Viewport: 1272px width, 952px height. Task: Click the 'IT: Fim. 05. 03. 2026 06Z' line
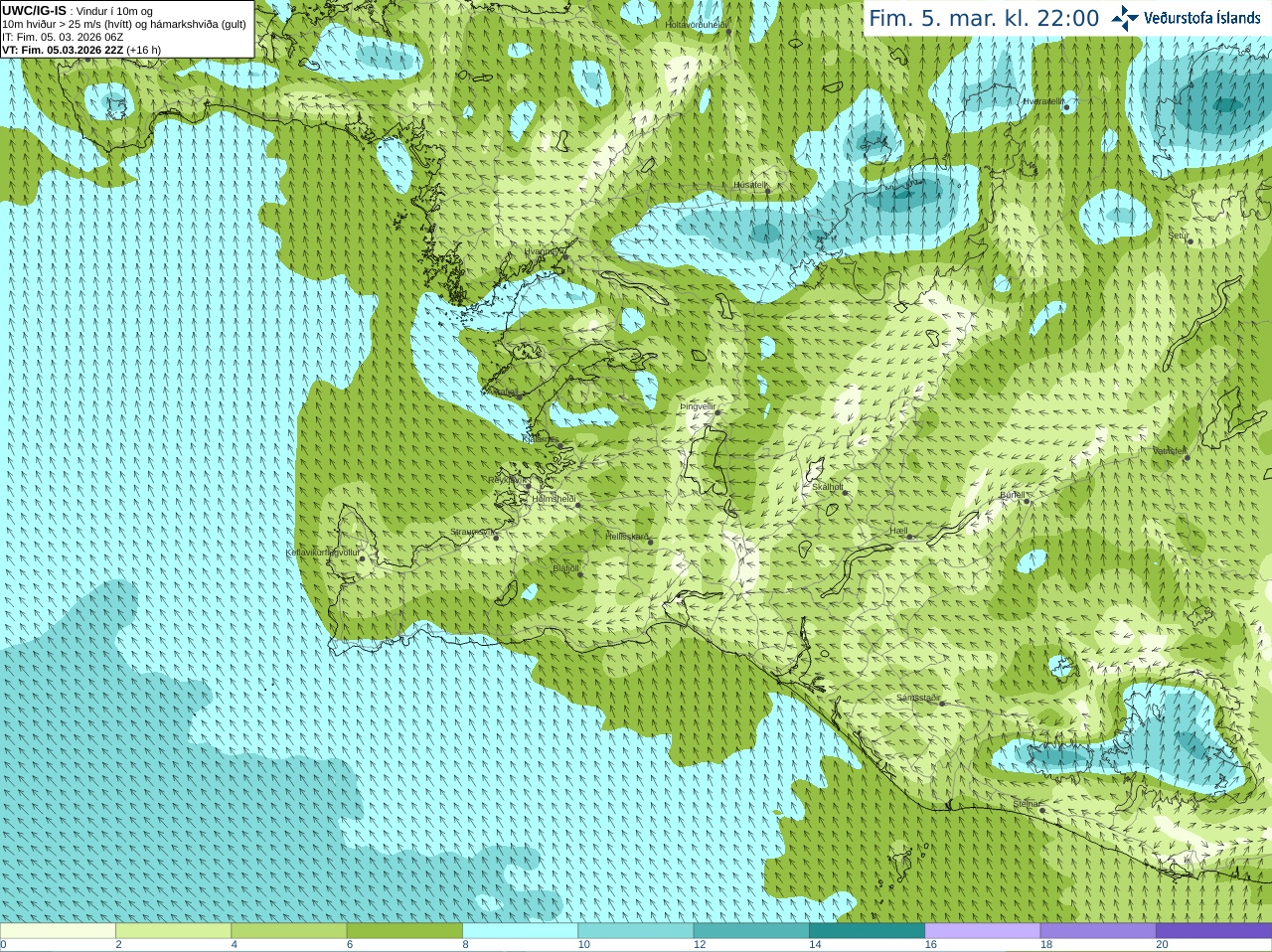[63, 37]
